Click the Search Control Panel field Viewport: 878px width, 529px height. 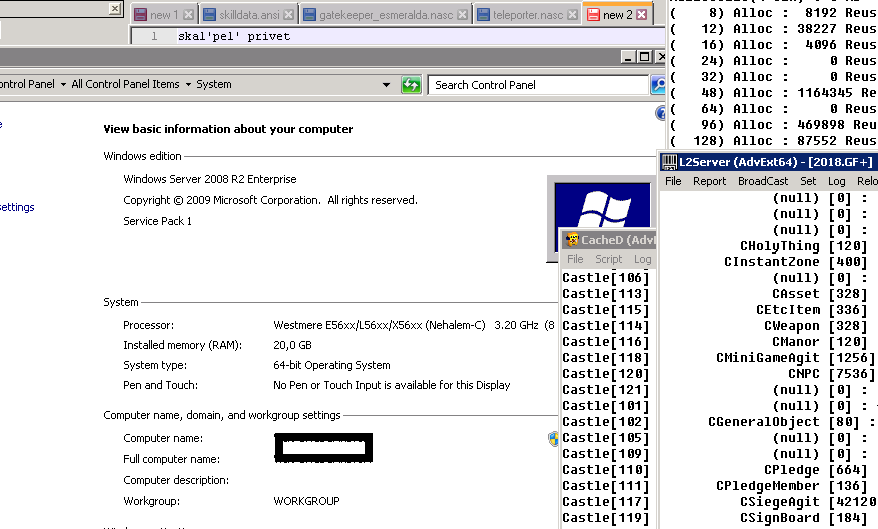(538, 85)
